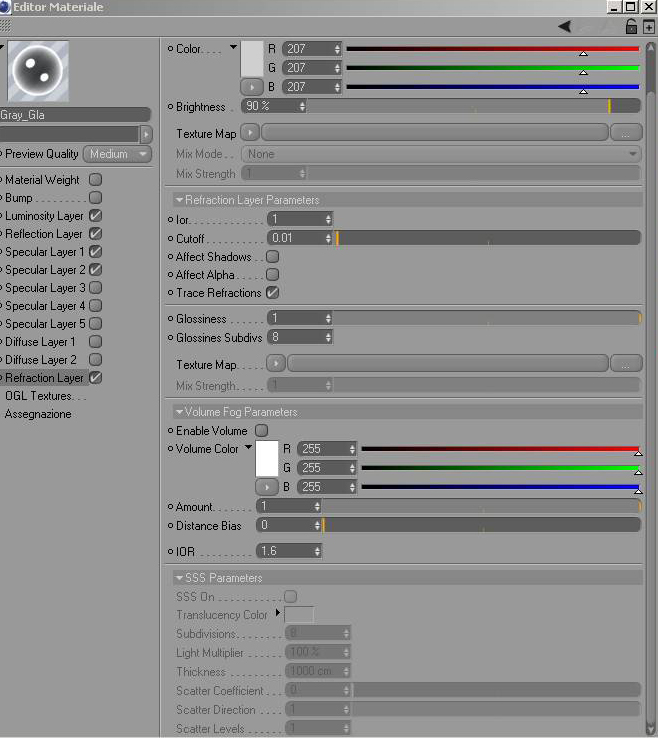Click the Glossines Subdivs value field

(x=296, y=337)
